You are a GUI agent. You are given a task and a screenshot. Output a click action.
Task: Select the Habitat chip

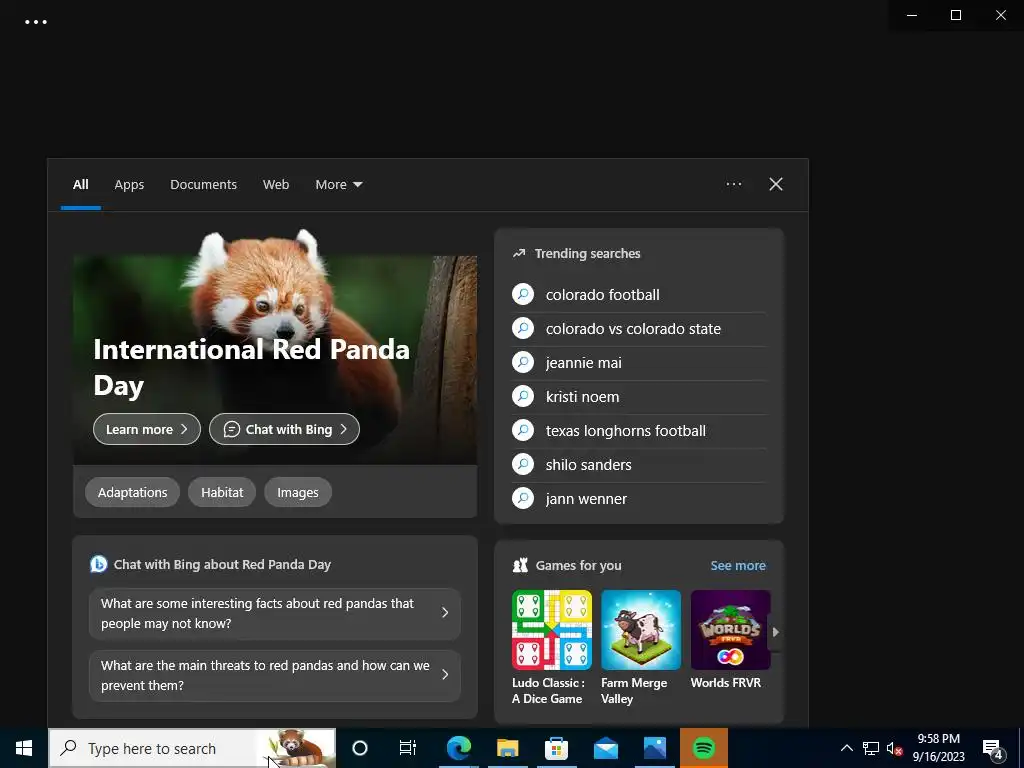221,492
